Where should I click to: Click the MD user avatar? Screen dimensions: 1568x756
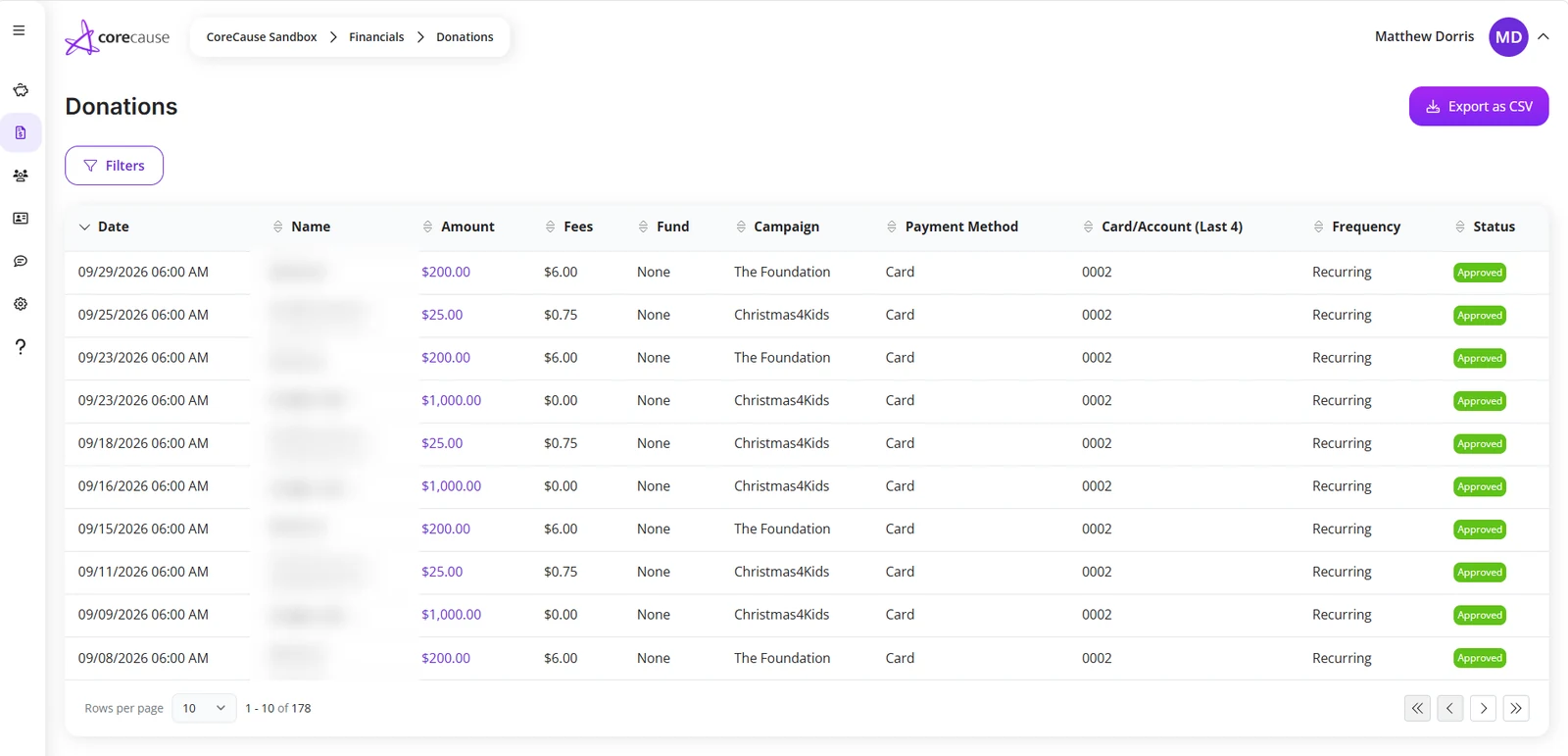tap(1508, 37)
